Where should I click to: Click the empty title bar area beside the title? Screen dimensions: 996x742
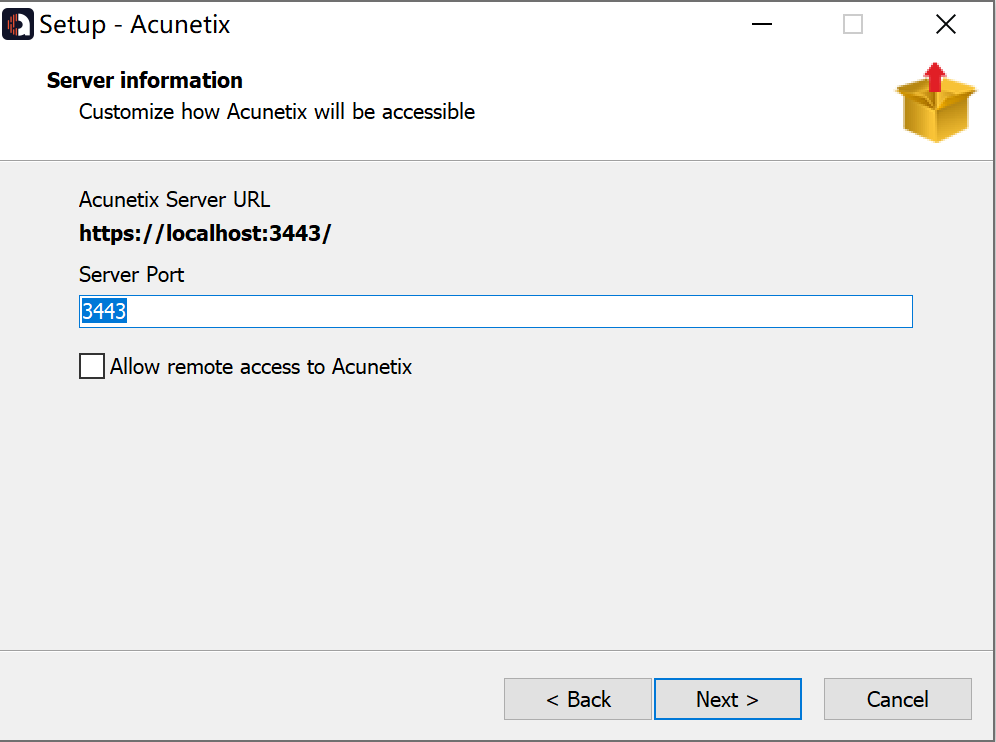tap(480, 24)
